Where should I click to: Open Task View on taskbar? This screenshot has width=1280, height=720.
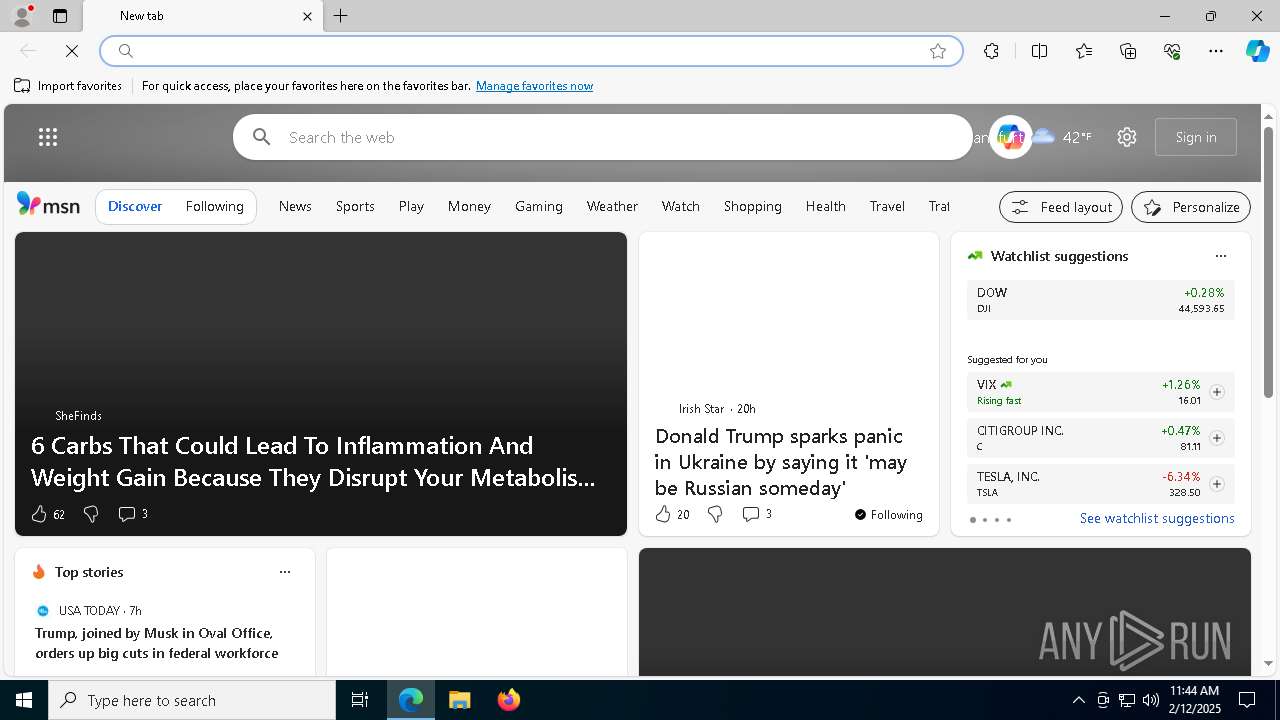click(360, 700)
